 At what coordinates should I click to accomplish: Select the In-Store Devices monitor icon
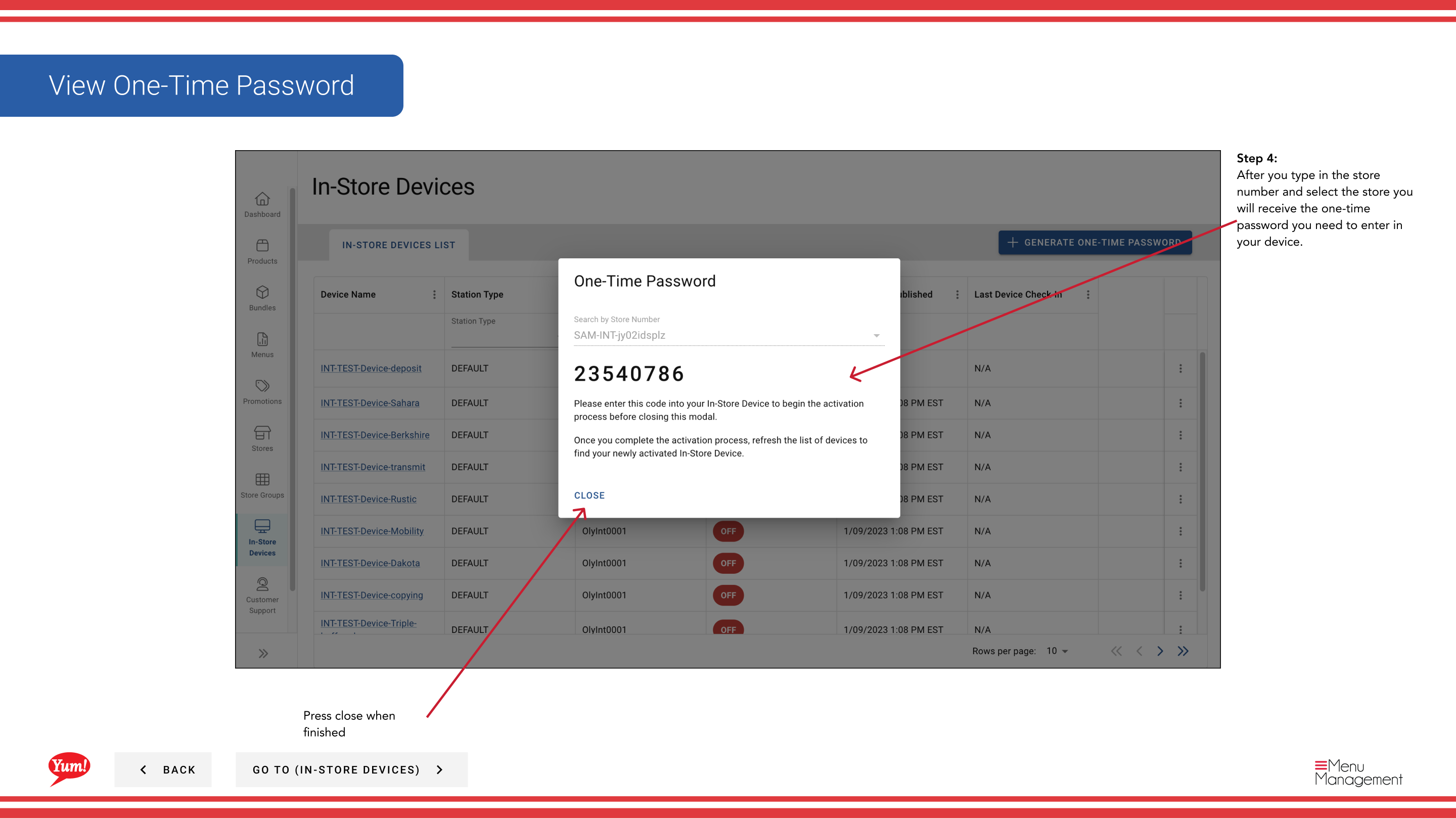click(x=262, y=526)
